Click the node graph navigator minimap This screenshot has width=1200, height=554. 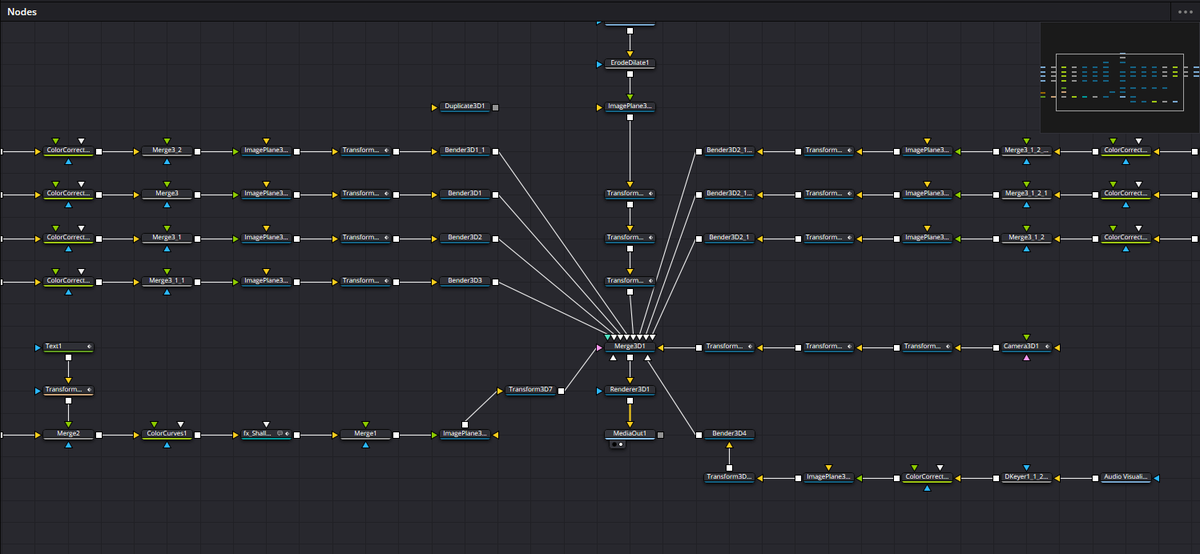[1118, 77]
